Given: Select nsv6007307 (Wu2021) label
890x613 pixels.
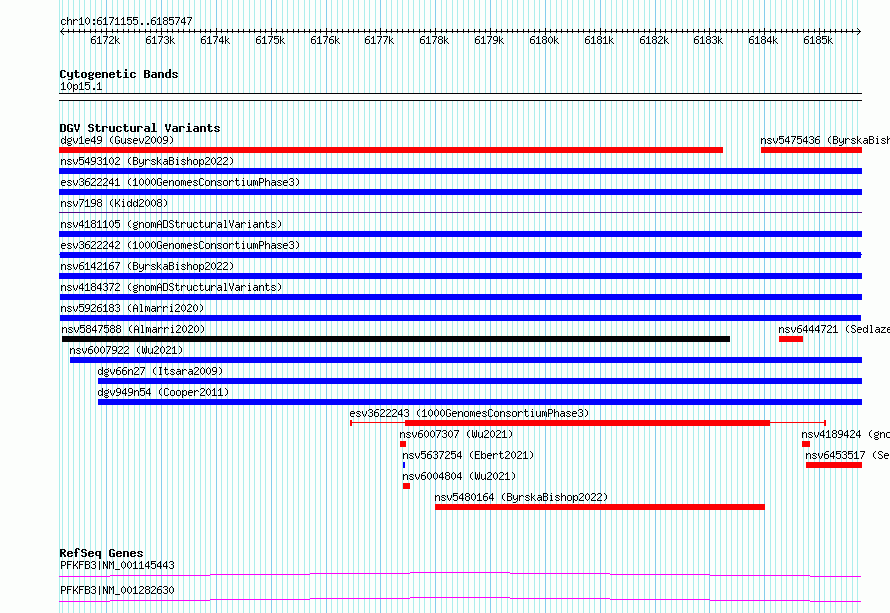Looking at the screenshot, I should pyautogui.click(x=456, y=434).
